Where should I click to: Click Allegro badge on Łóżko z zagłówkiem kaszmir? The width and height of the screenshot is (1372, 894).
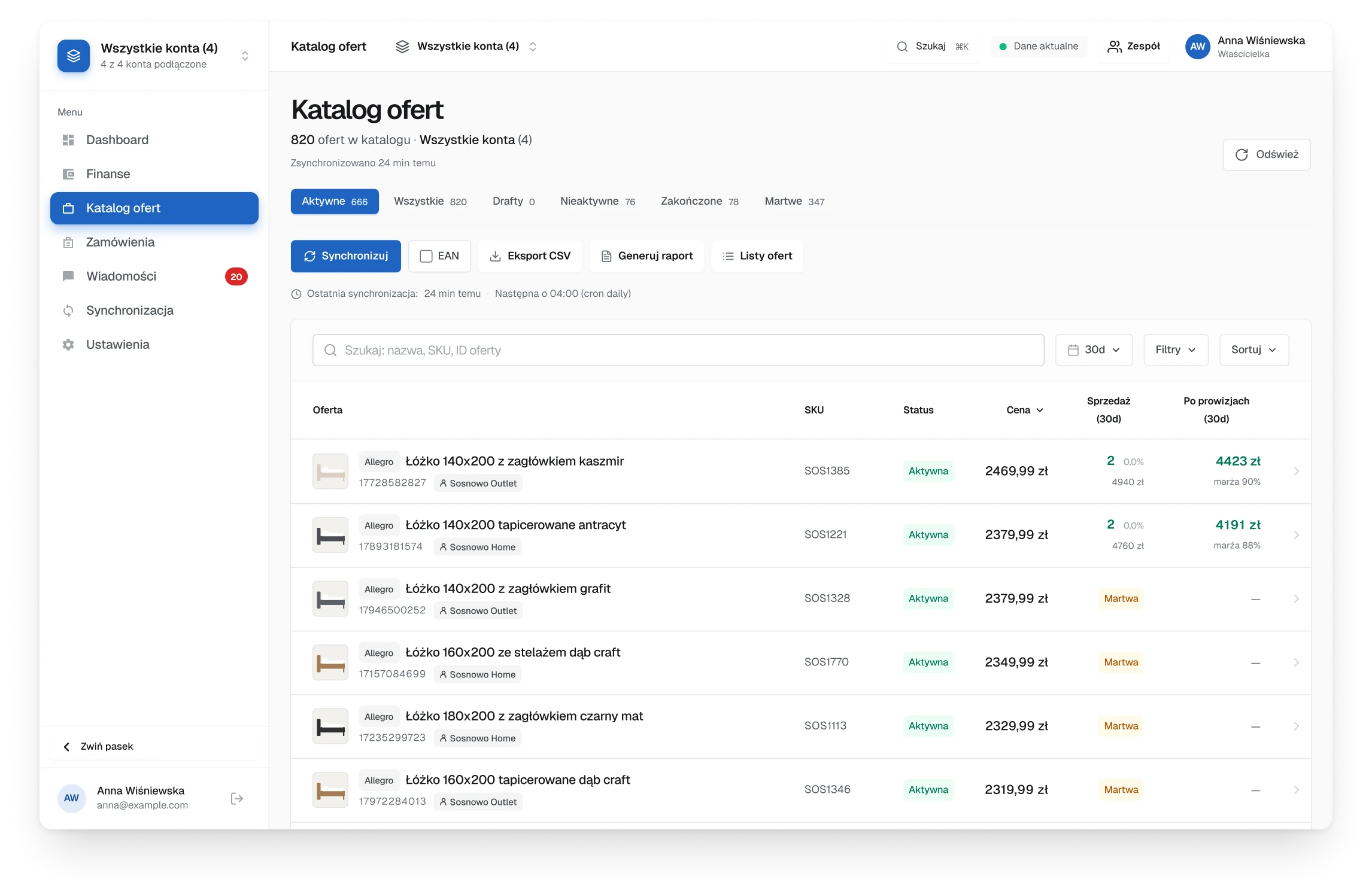click(379, 462)
